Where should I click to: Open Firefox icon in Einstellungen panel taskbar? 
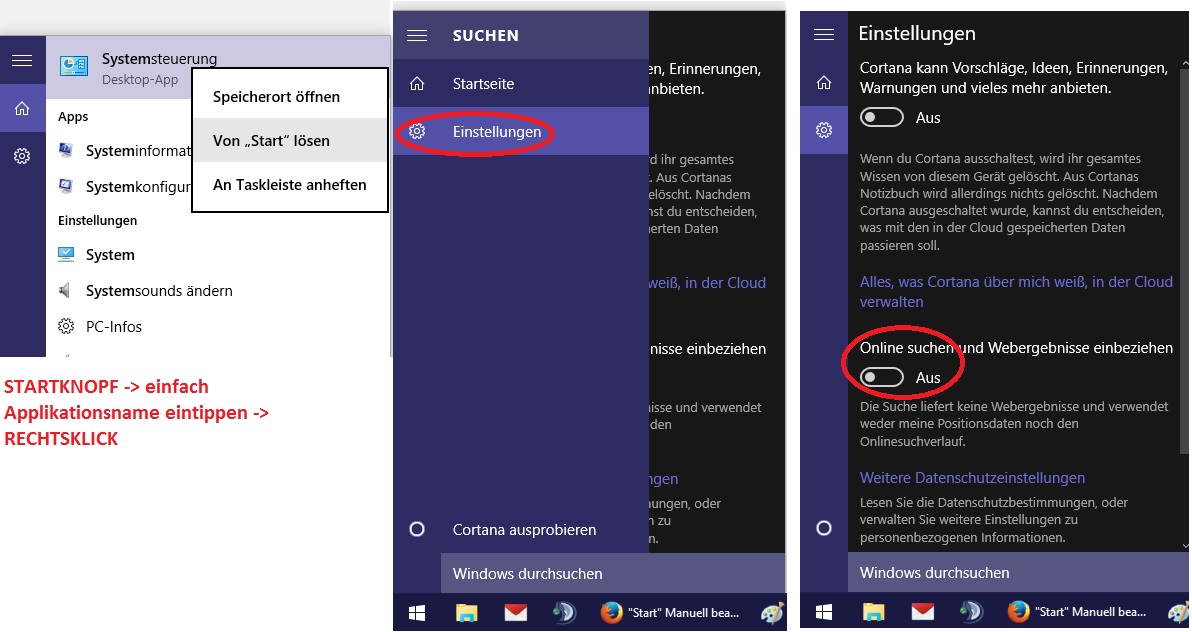tap(1019, 611)
